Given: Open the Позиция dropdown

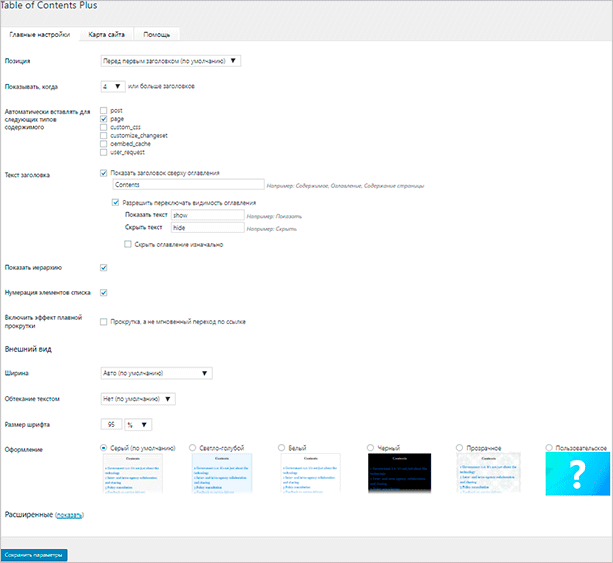Looking at the screenshot, I should 171,61.
